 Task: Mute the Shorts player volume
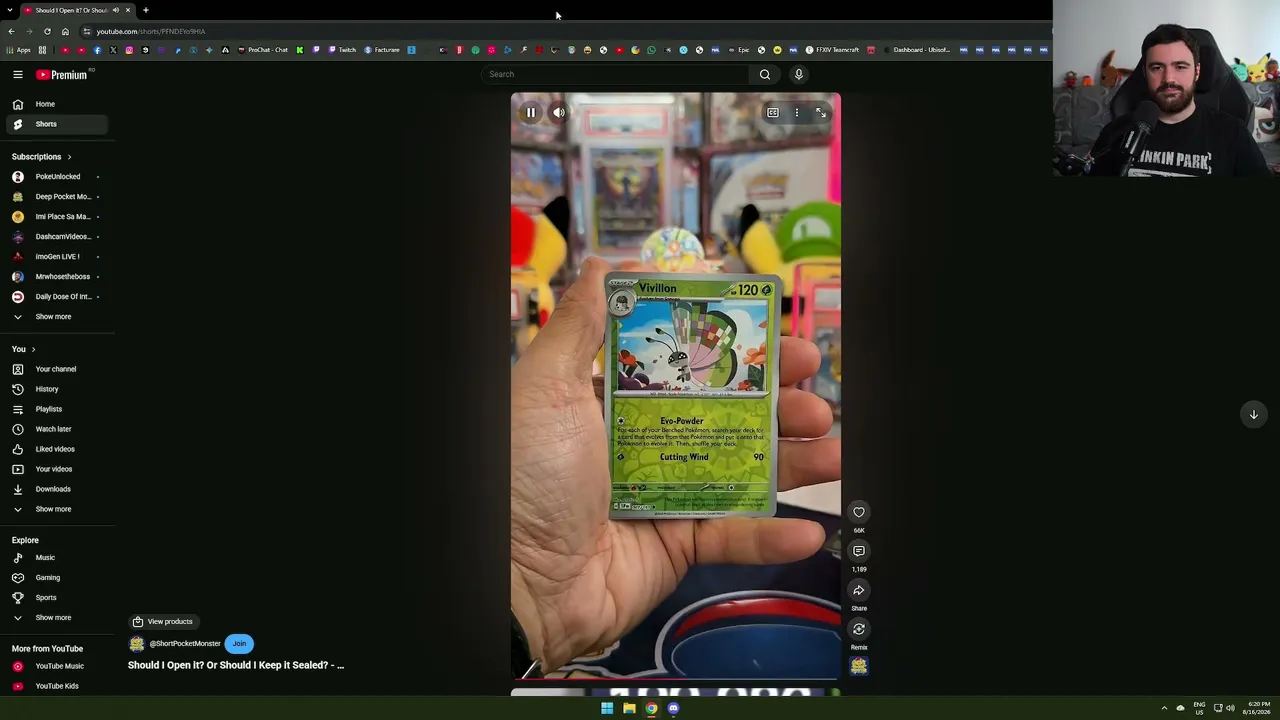pos(559,113)
